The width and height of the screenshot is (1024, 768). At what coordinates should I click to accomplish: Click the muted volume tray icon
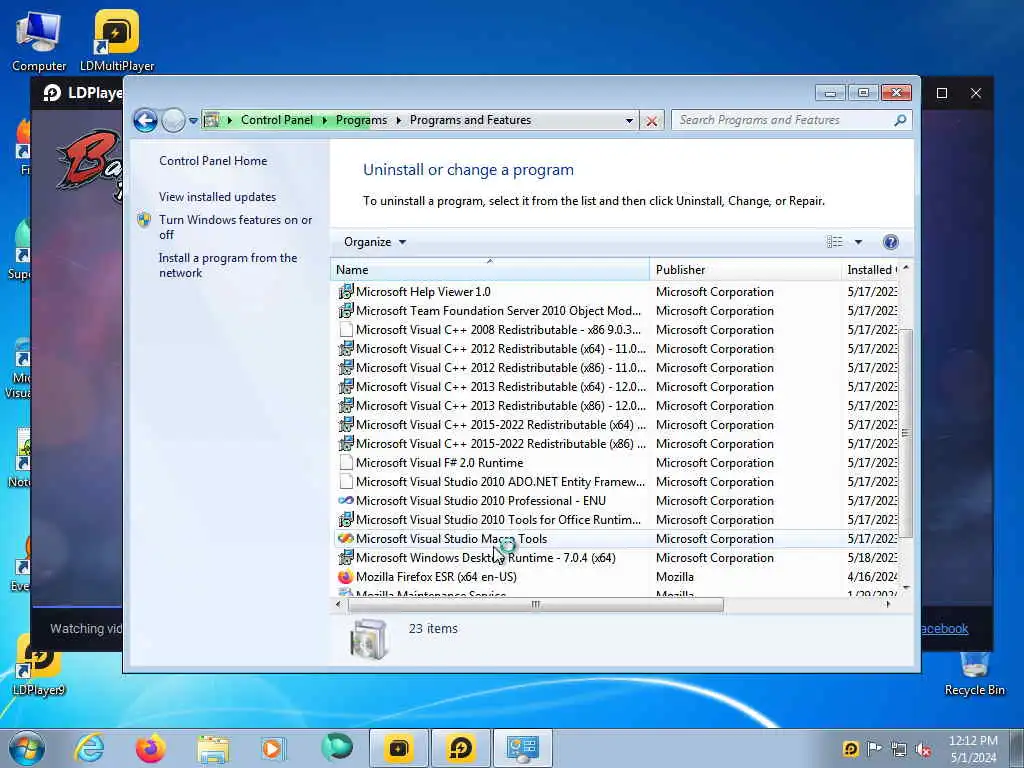pos(923,750)
